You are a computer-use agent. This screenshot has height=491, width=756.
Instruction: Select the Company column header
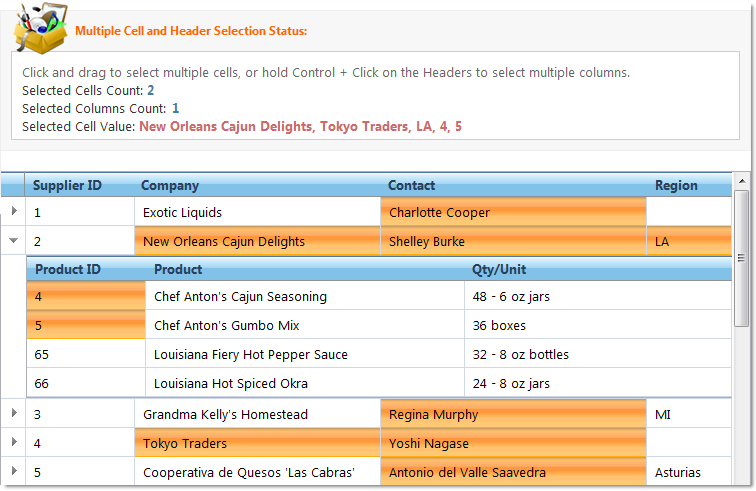point(170,185)
